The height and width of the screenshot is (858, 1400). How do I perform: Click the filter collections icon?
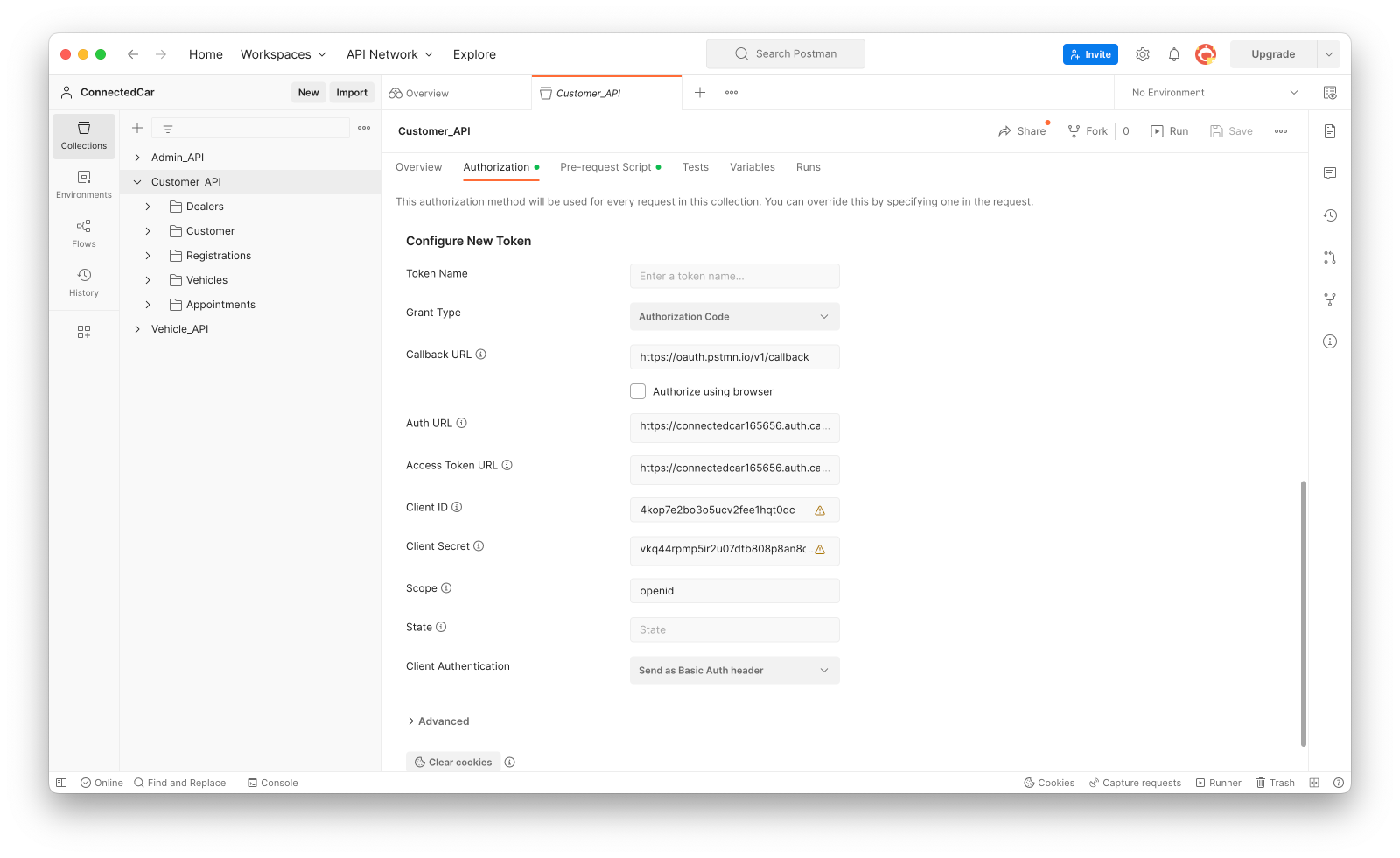[168, 128]
